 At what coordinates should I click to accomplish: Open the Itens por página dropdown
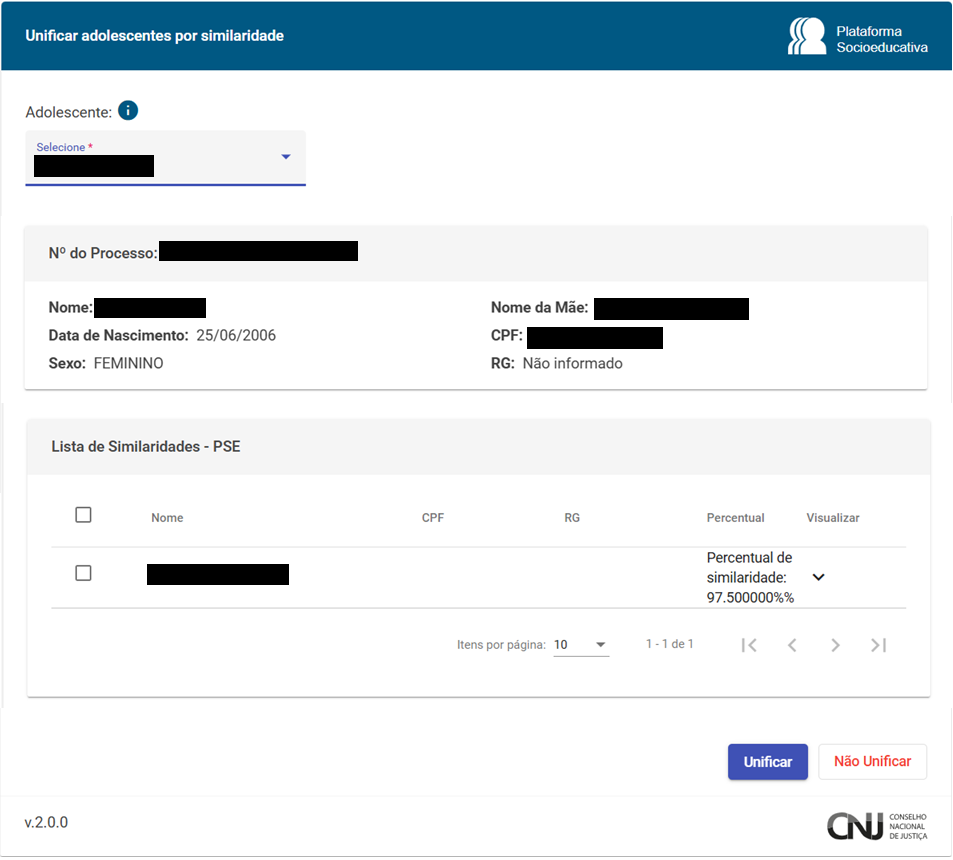click(581, 645)
